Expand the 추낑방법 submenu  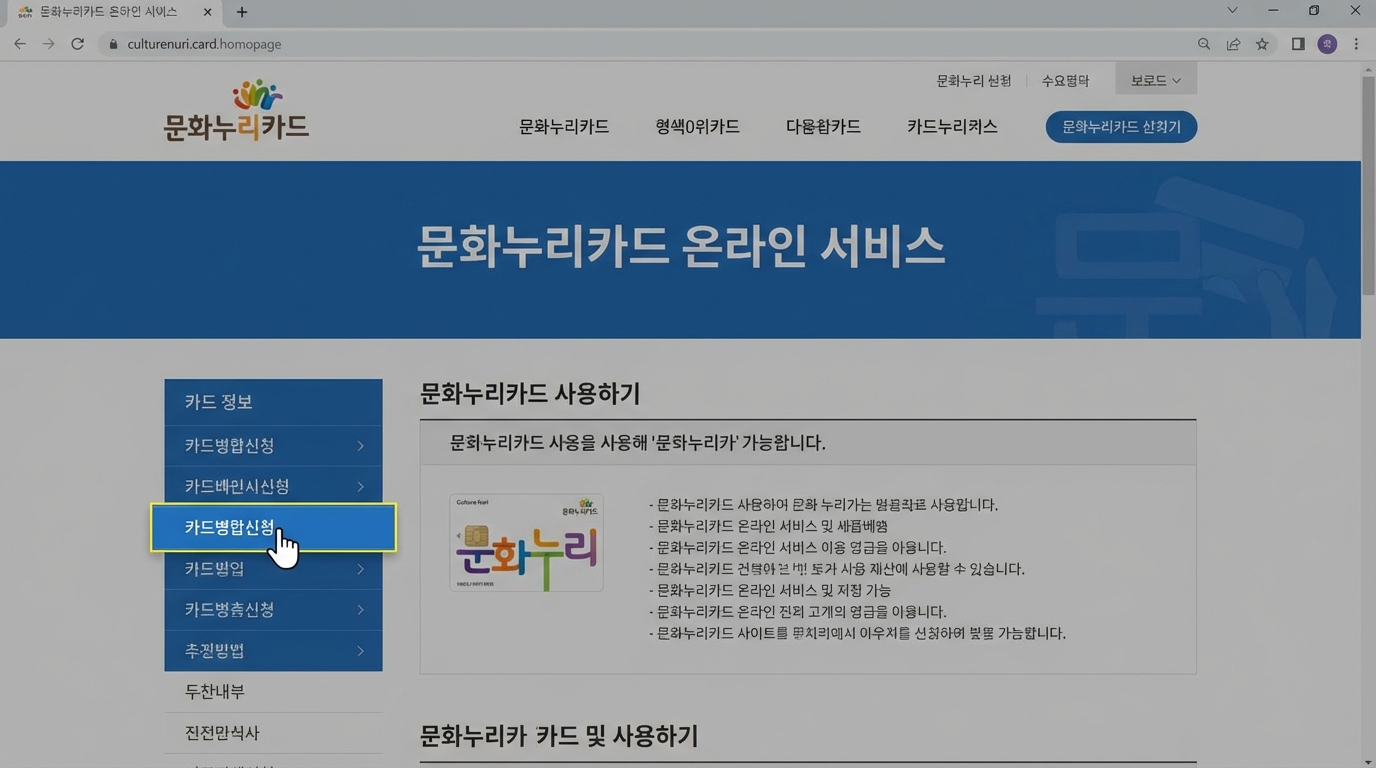coord(361,650)
